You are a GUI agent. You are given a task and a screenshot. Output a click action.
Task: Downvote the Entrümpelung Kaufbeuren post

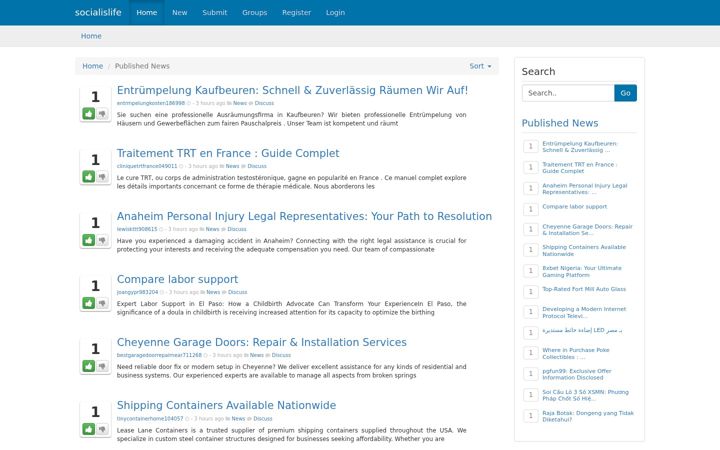(x=102, y=113)
